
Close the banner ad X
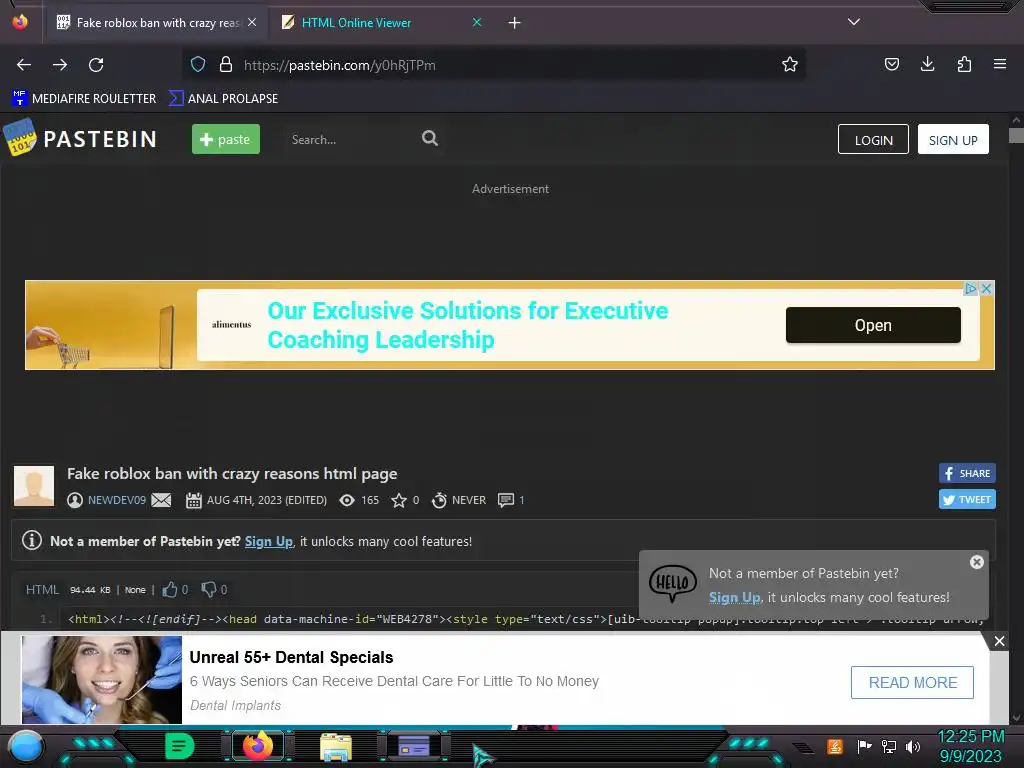click(987, 288)
